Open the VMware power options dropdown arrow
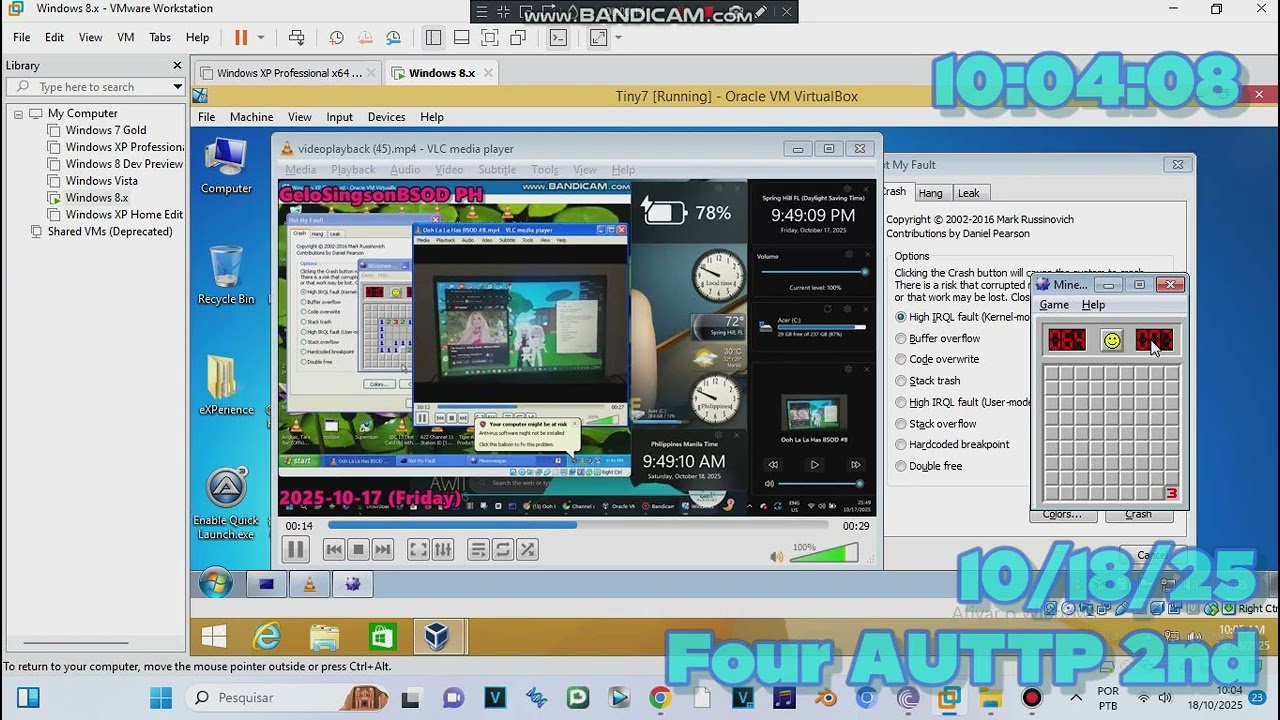 (x=261, y=38)
